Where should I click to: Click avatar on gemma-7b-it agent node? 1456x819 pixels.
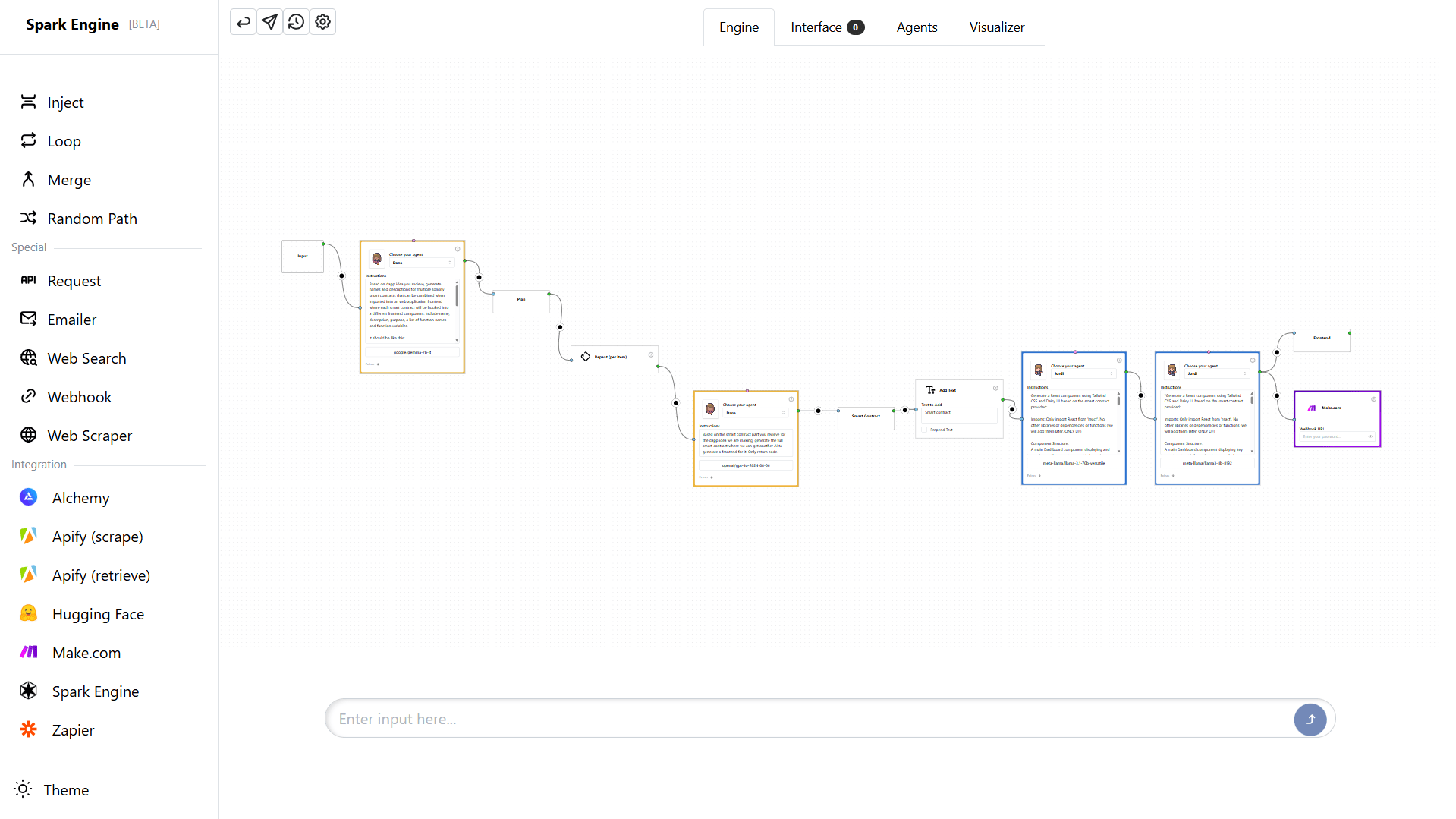(x=377, y=259)
